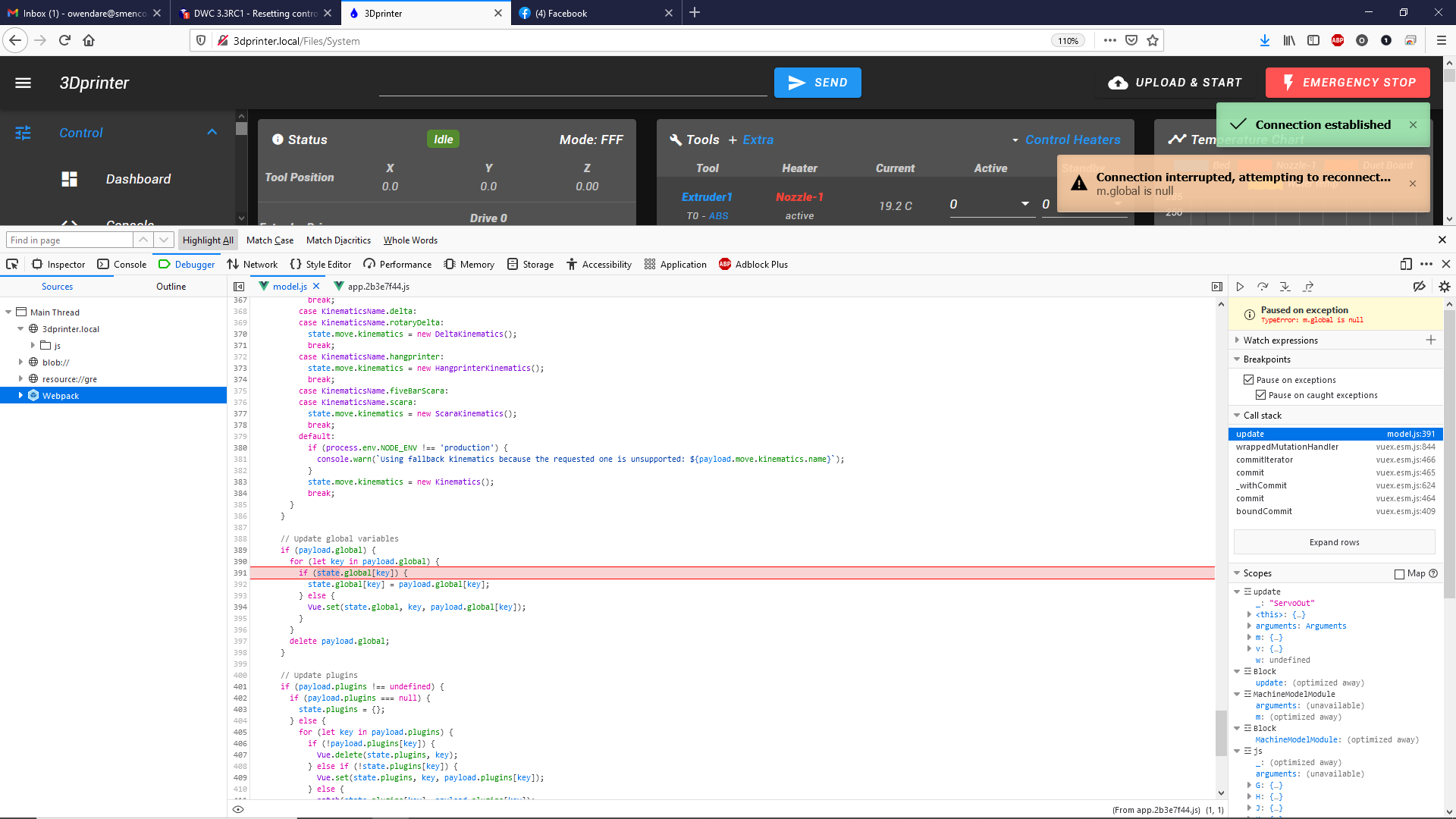
Task: Click the Find in page input field
Action: pos(70,240)
